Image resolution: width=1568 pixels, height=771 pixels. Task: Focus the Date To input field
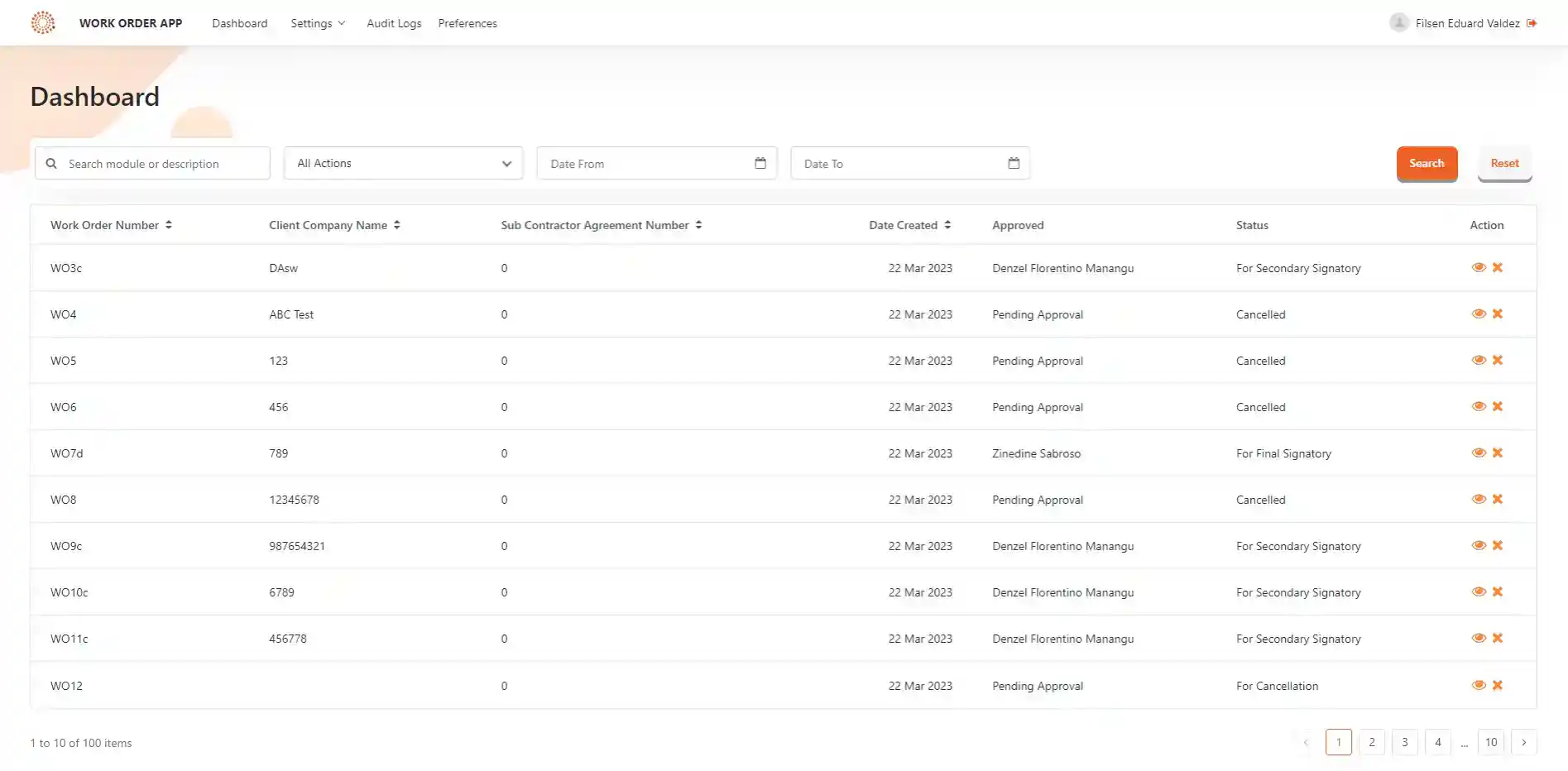tap(910, 163)
